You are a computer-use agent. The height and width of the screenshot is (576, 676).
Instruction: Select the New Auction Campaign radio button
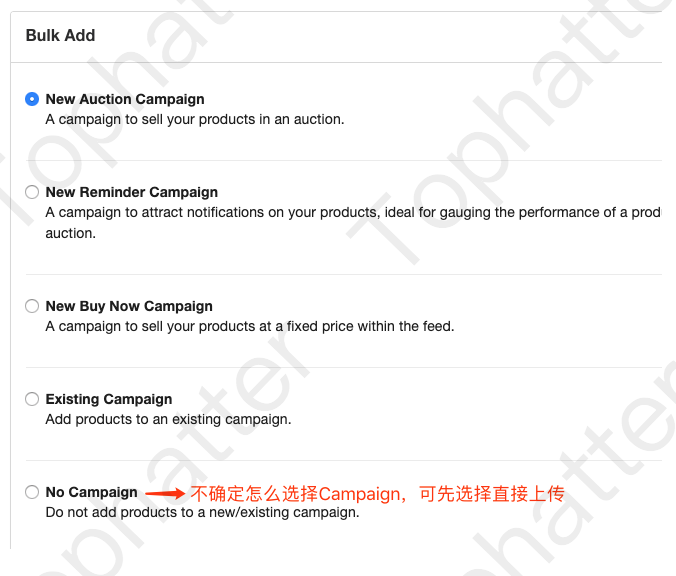tap(33, 99)
